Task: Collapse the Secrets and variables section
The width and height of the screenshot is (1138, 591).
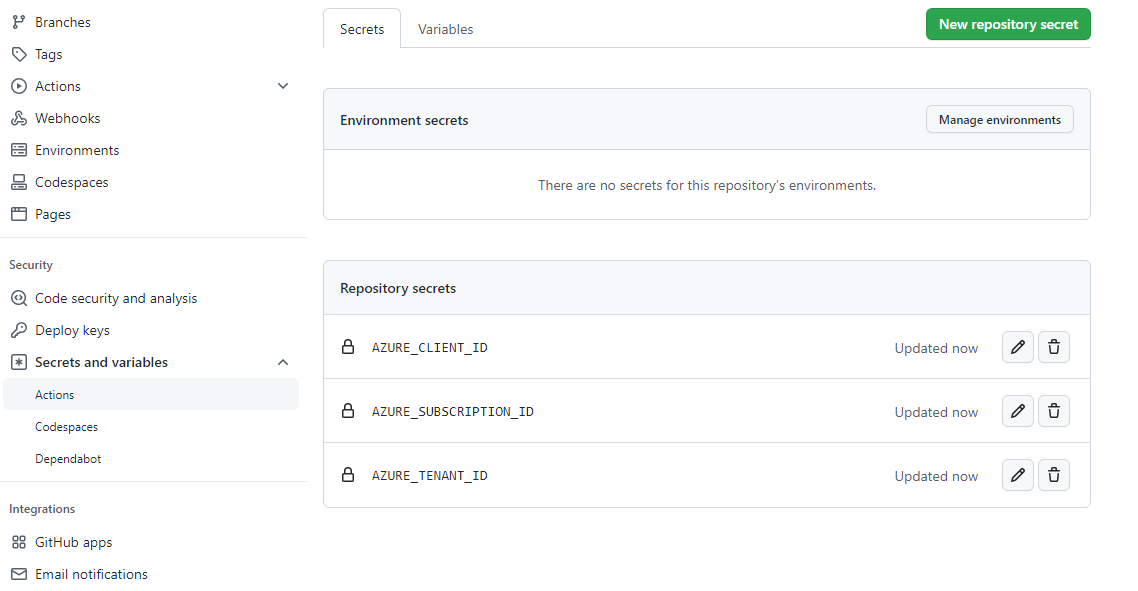Action: tap(283, 362)
